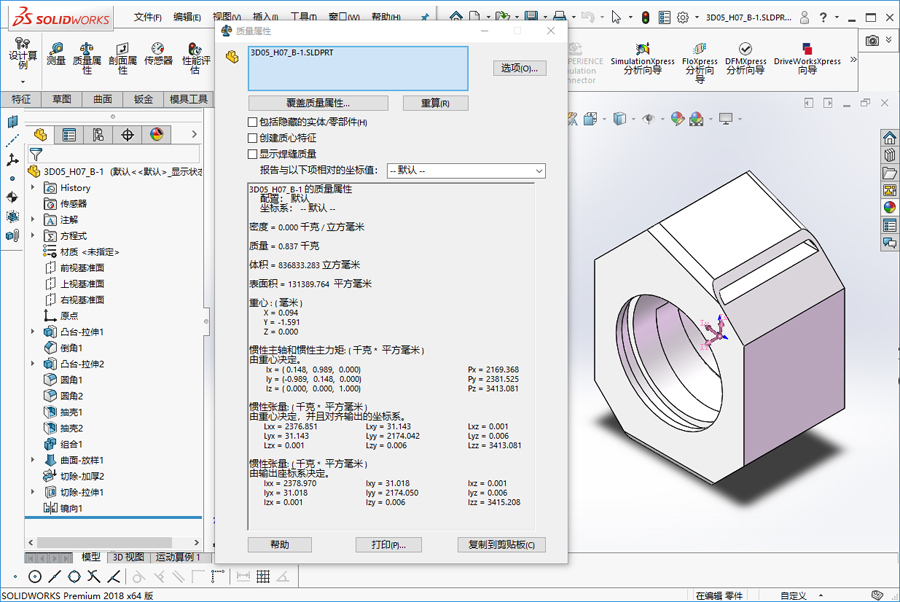This screenshot has height=602, width=900.
Task: Switch to the PropertyManager tab icon
Action: (x=69, y=135)
